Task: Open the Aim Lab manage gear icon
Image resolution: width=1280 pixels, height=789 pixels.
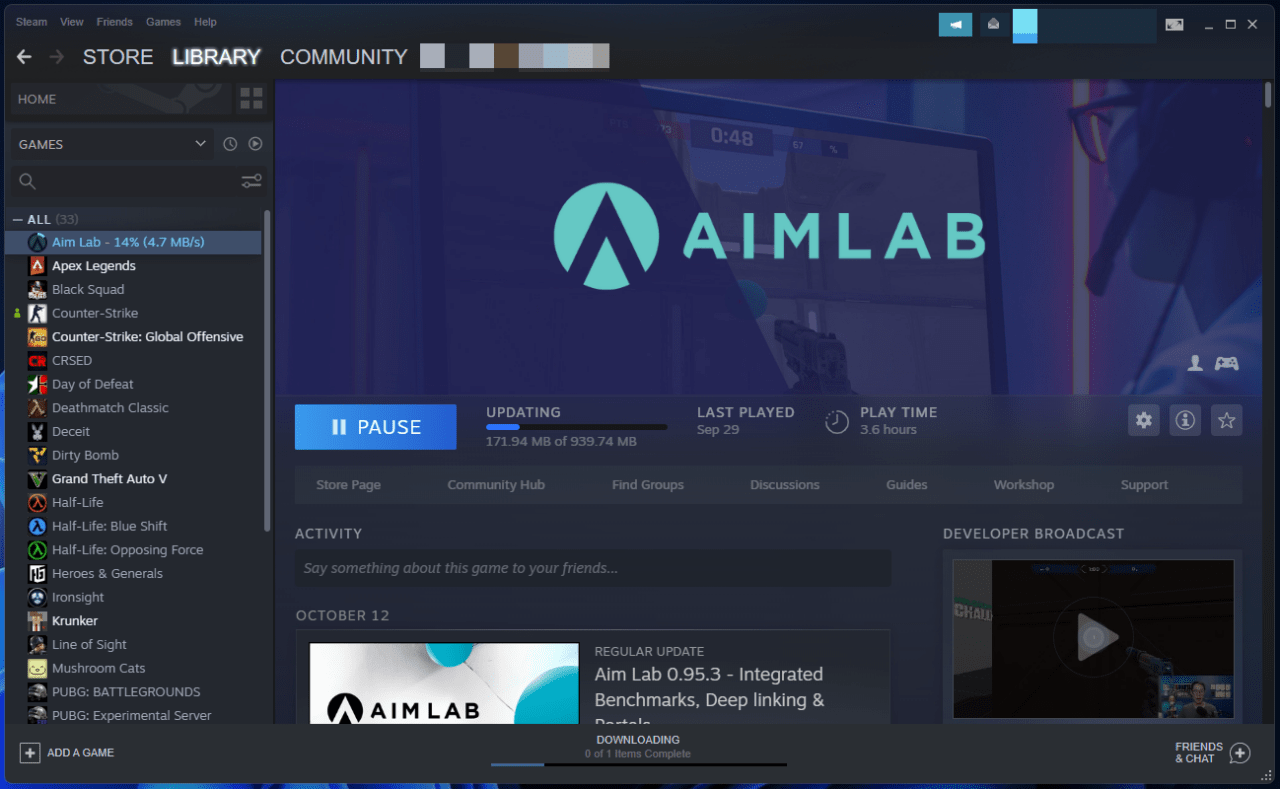Action: pyautogui.click(x=1144, y=420)
